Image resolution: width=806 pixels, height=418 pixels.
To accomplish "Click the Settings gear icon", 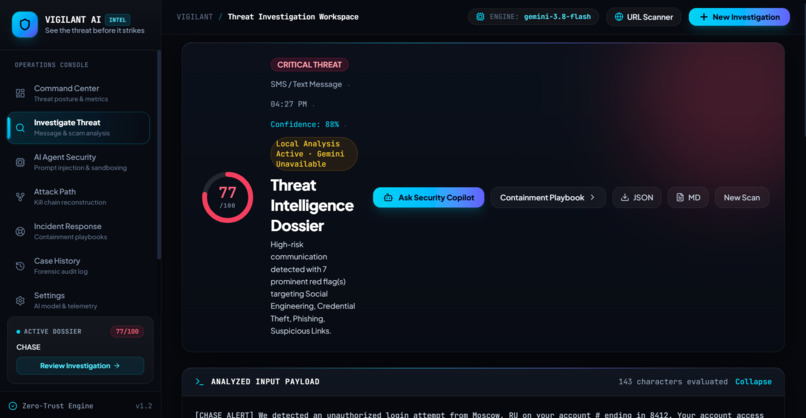I will [x=20, y=301].
